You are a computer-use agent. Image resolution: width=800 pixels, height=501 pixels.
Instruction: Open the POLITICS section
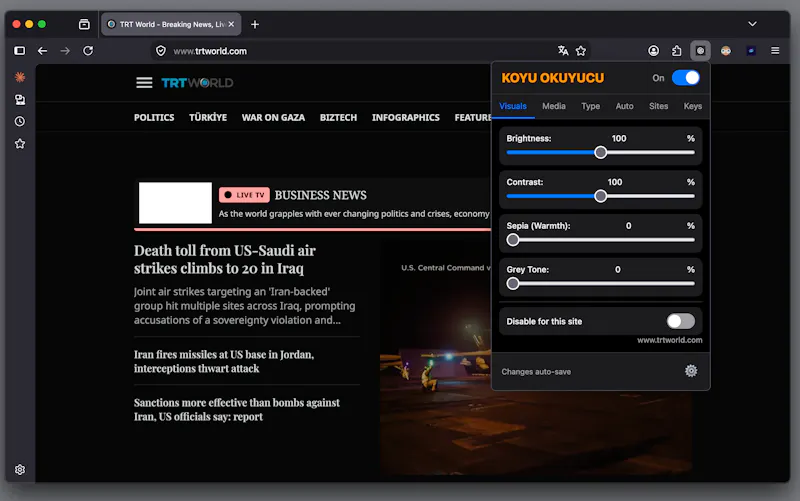click(154, 117)
